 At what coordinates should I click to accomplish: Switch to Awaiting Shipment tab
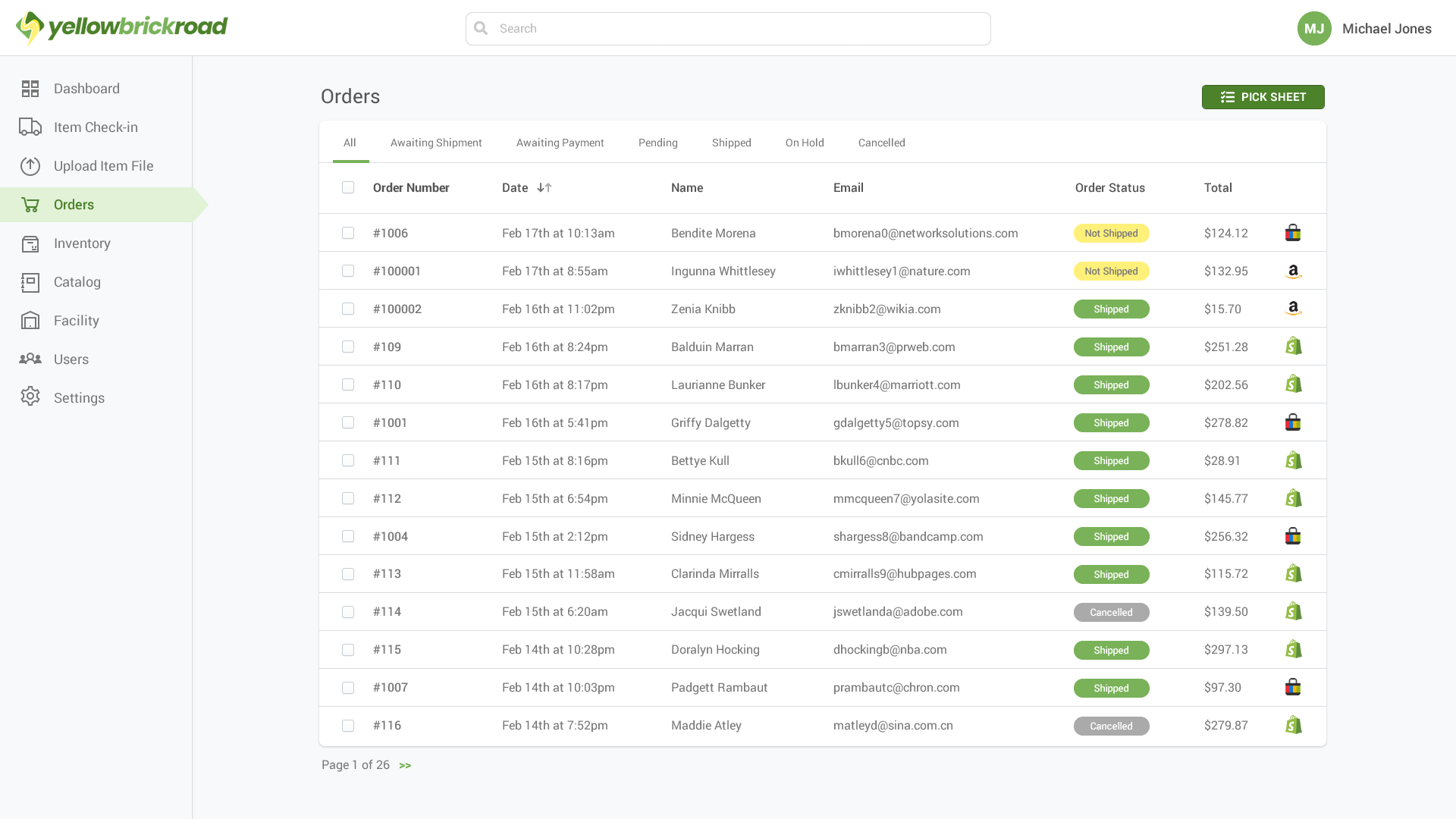[436, 143]
